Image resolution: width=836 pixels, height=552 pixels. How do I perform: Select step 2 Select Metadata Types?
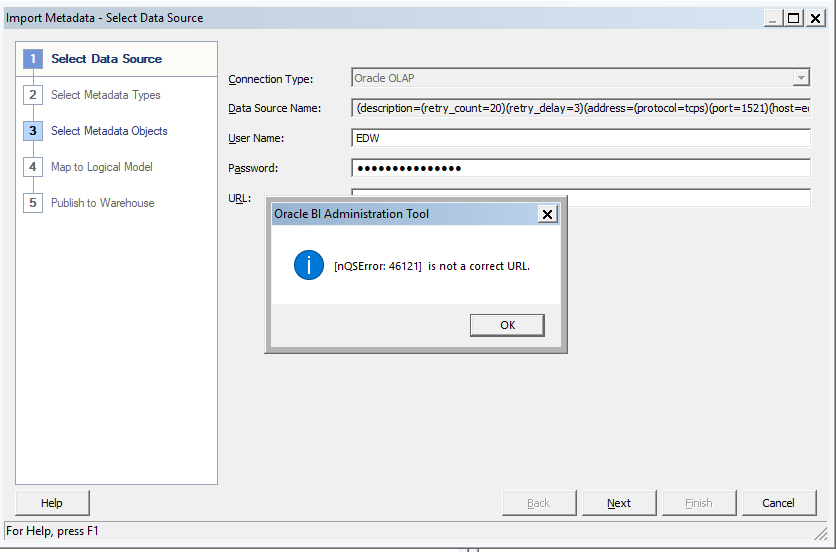[x=92, y=95]
